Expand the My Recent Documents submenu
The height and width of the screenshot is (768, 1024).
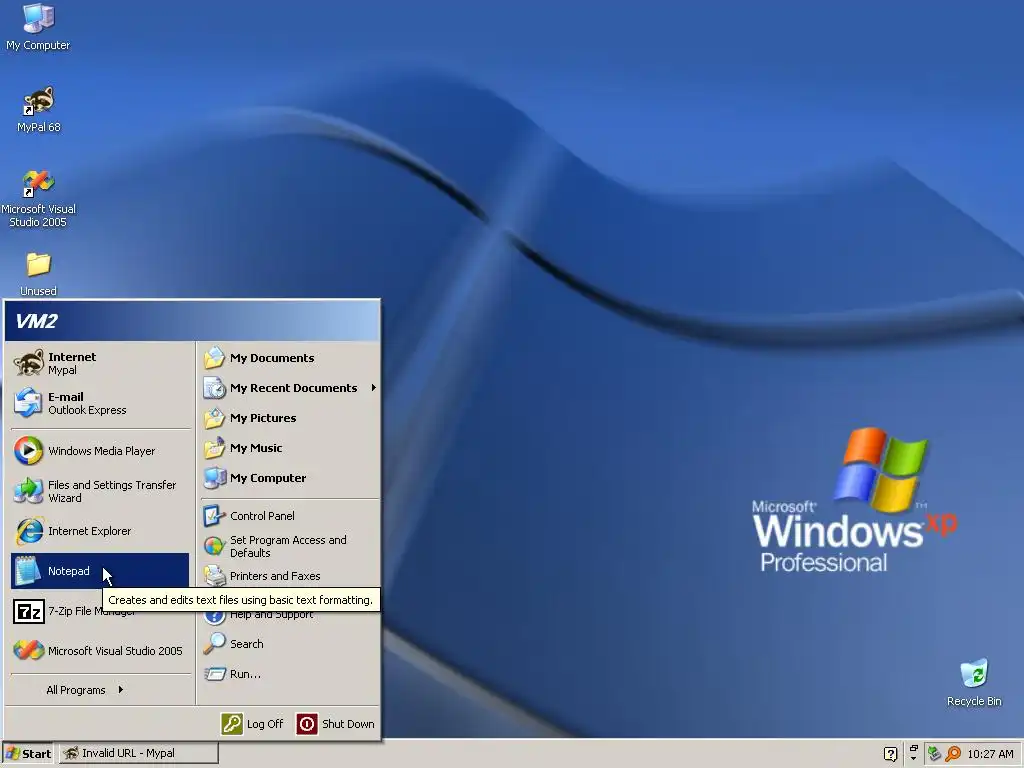point(290,388)
